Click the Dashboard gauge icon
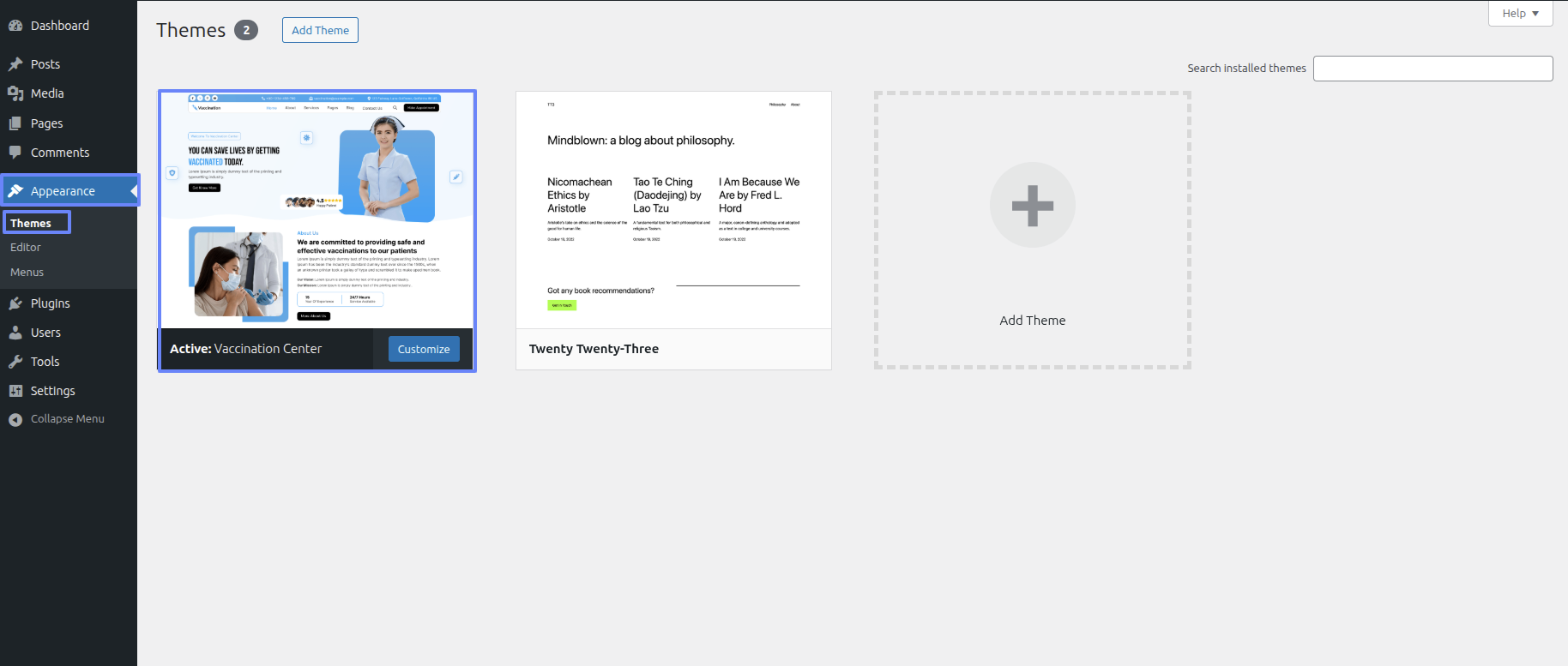Image resolution: width=1568 pixels, height=666 pixels. [15, 26]
